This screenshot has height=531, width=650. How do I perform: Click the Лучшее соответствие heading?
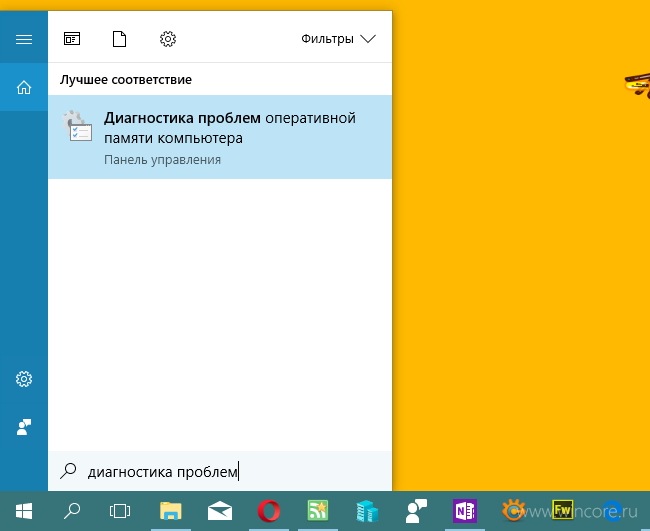coord(126,80)
